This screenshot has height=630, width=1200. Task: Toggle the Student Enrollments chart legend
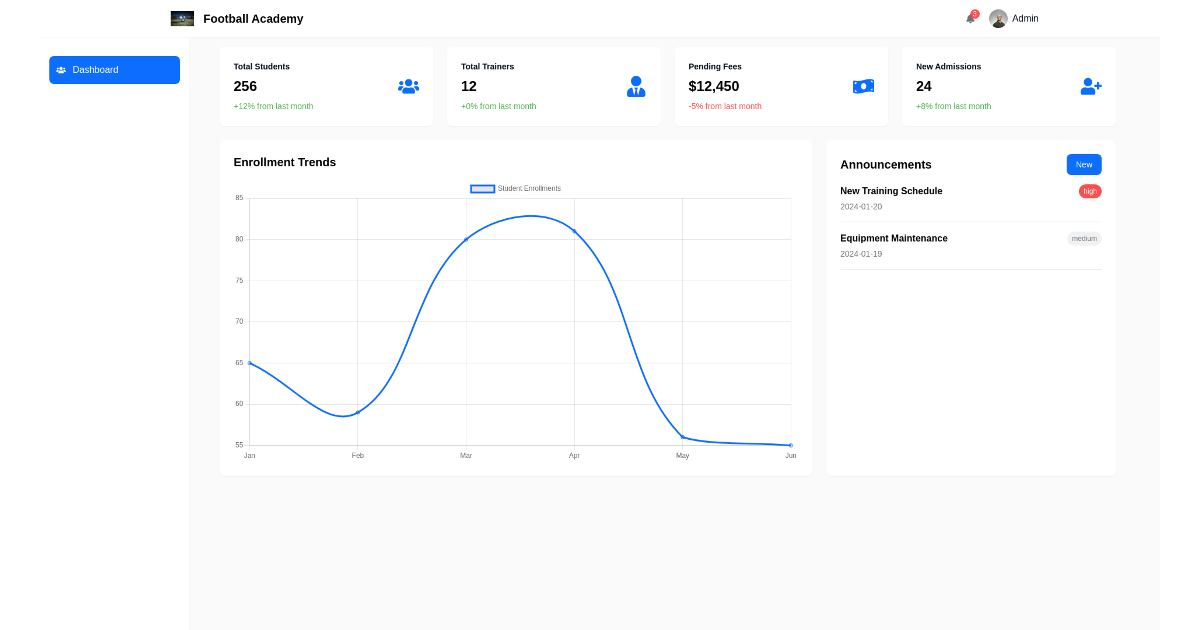tap(515, 188)
